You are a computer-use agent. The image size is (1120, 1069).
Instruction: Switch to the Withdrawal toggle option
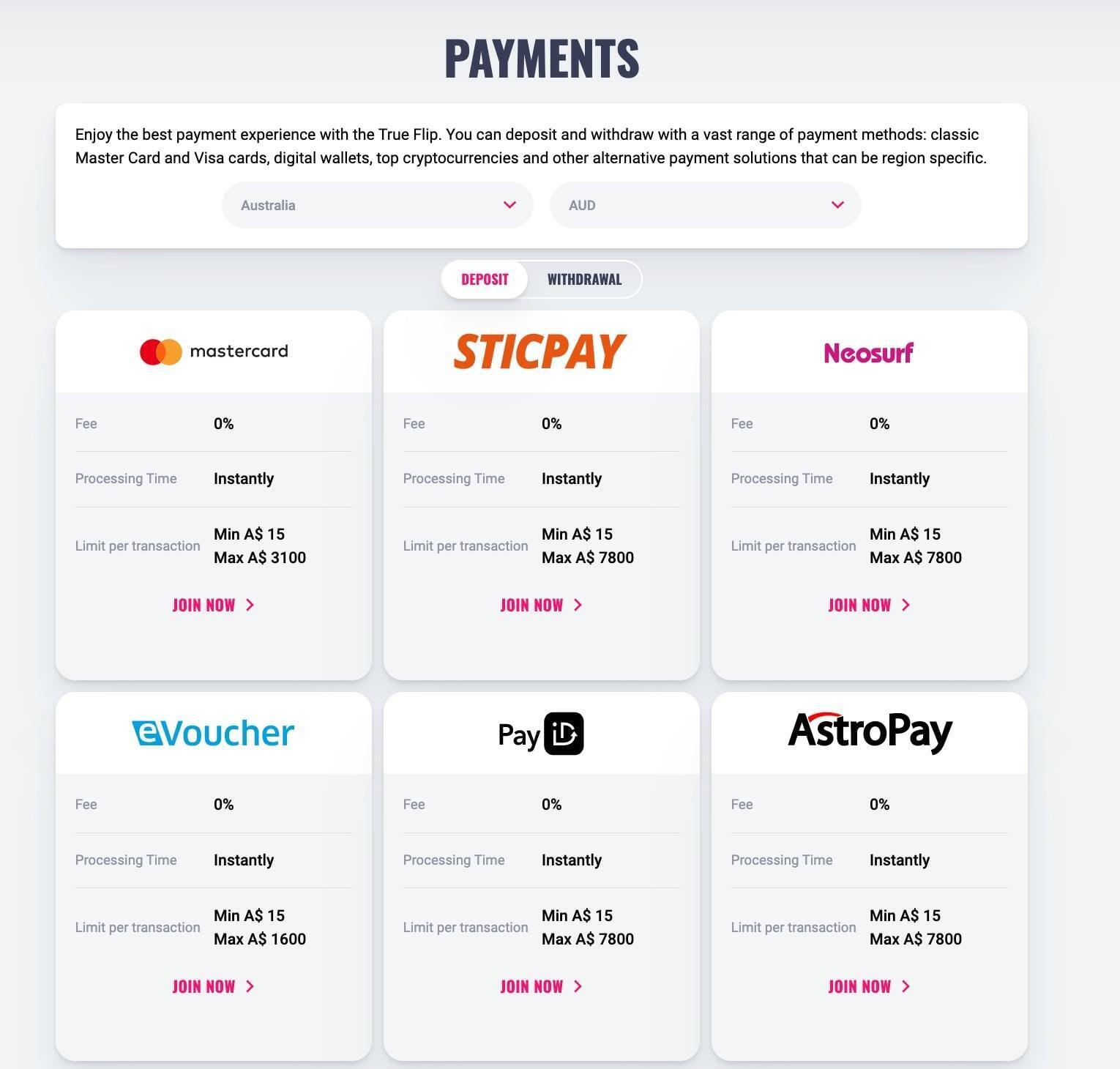[584, 279]
